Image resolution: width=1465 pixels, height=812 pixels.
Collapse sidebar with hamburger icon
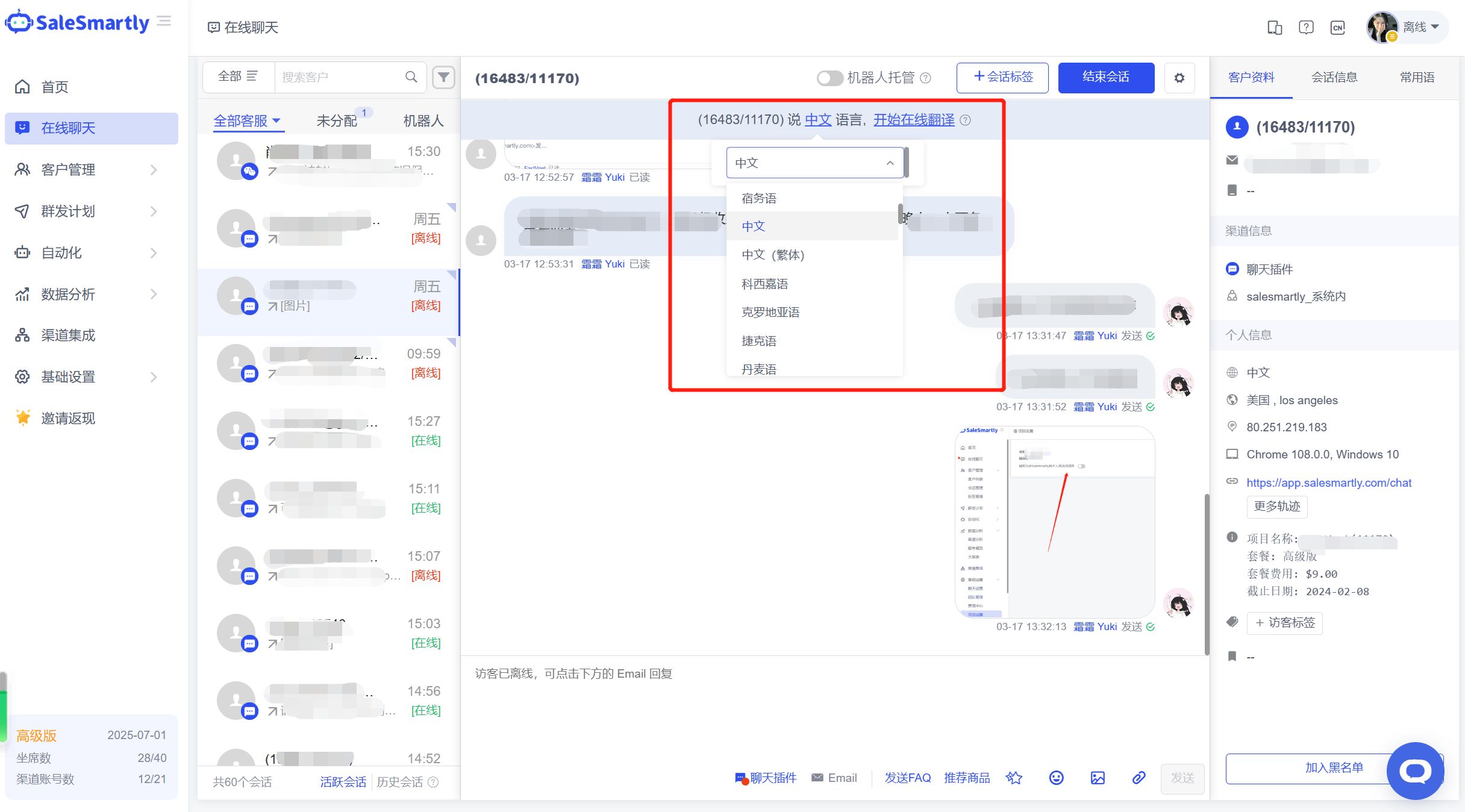[x=164, y=22]
